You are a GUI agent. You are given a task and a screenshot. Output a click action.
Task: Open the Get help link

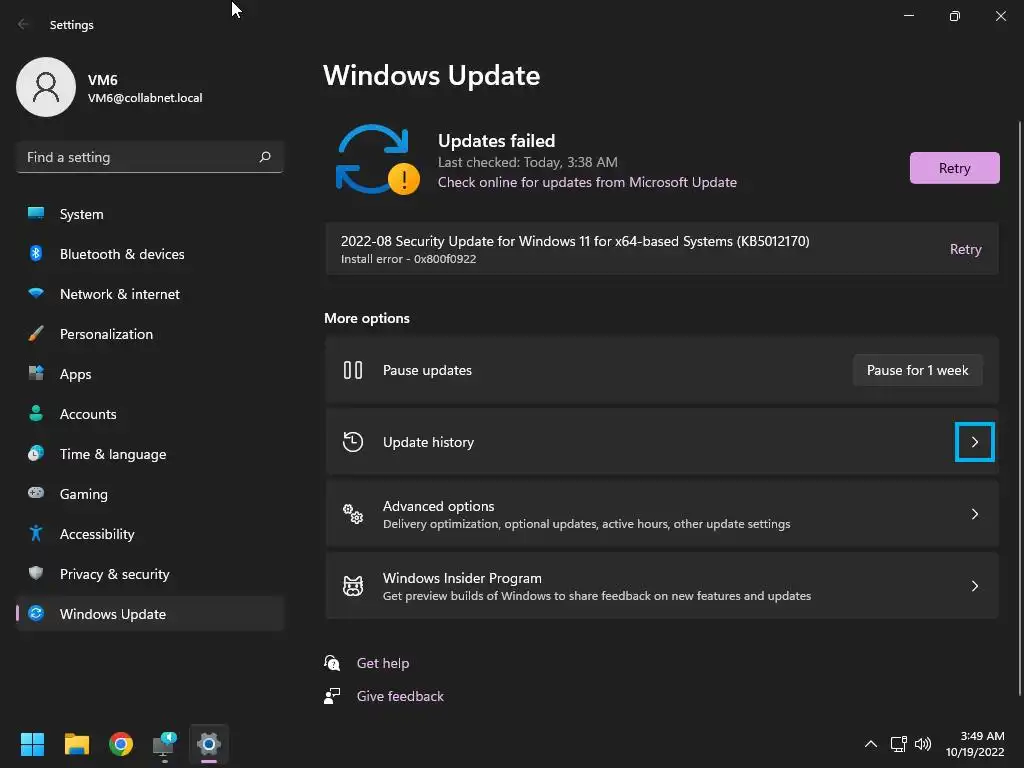(383, 663)
